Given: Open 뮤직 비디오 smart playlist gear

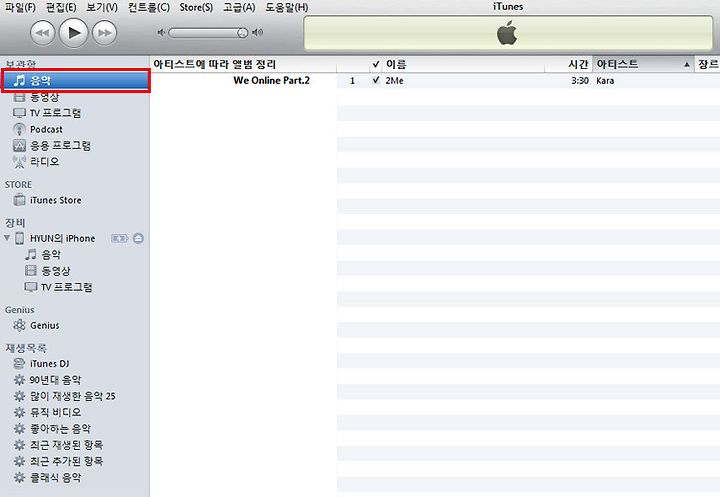Looking at the screenshot, I should pyautogui.click(x=19, y=412).
